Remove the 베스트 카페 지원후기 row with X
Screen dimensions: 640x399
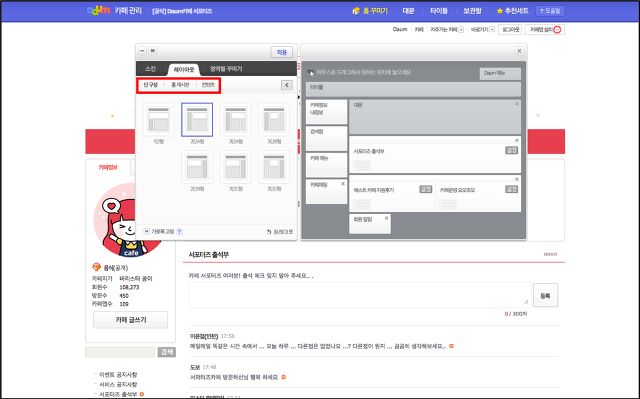point(517,179)
